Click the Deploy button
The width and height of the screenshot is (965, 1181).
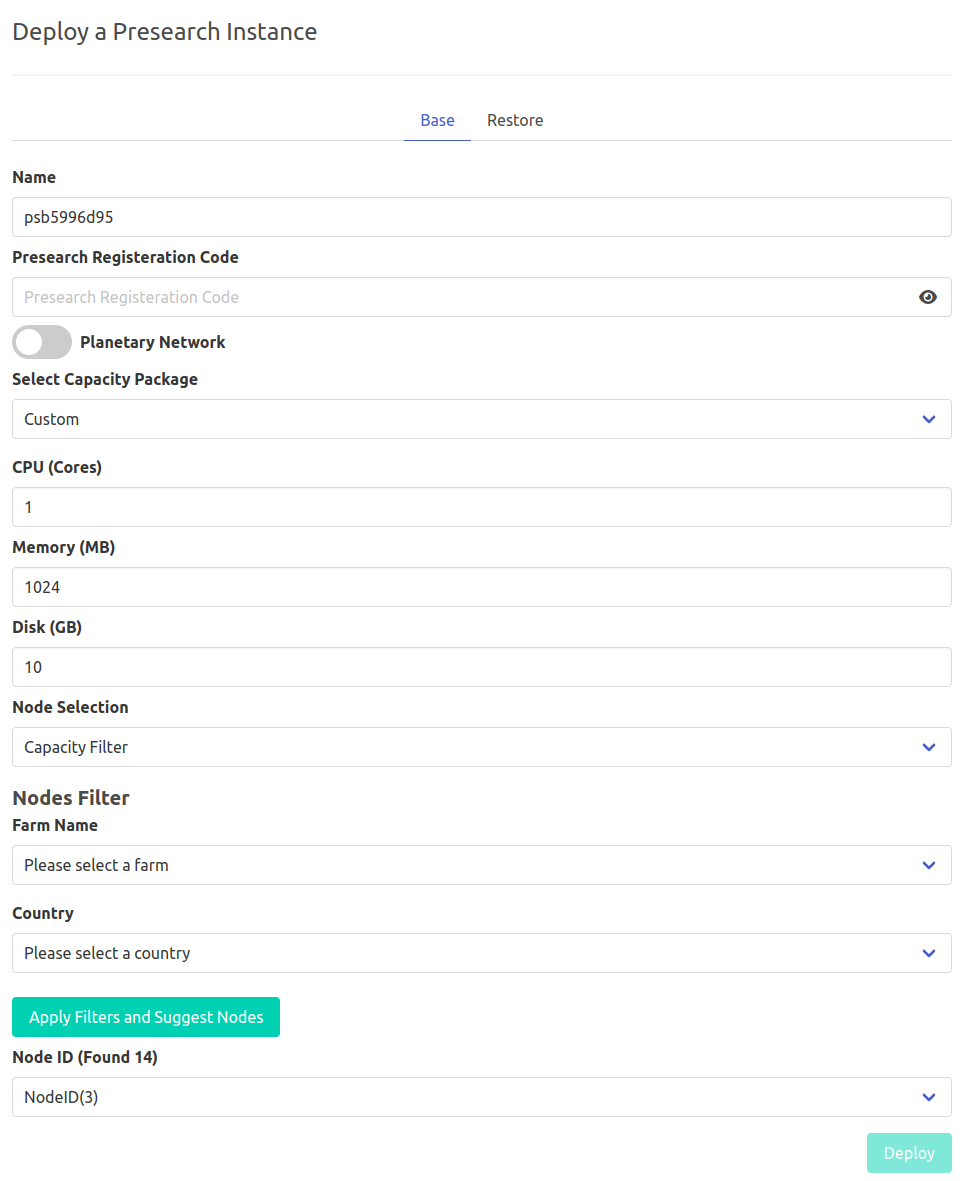pyautogui.click(x=909, y=1153)
